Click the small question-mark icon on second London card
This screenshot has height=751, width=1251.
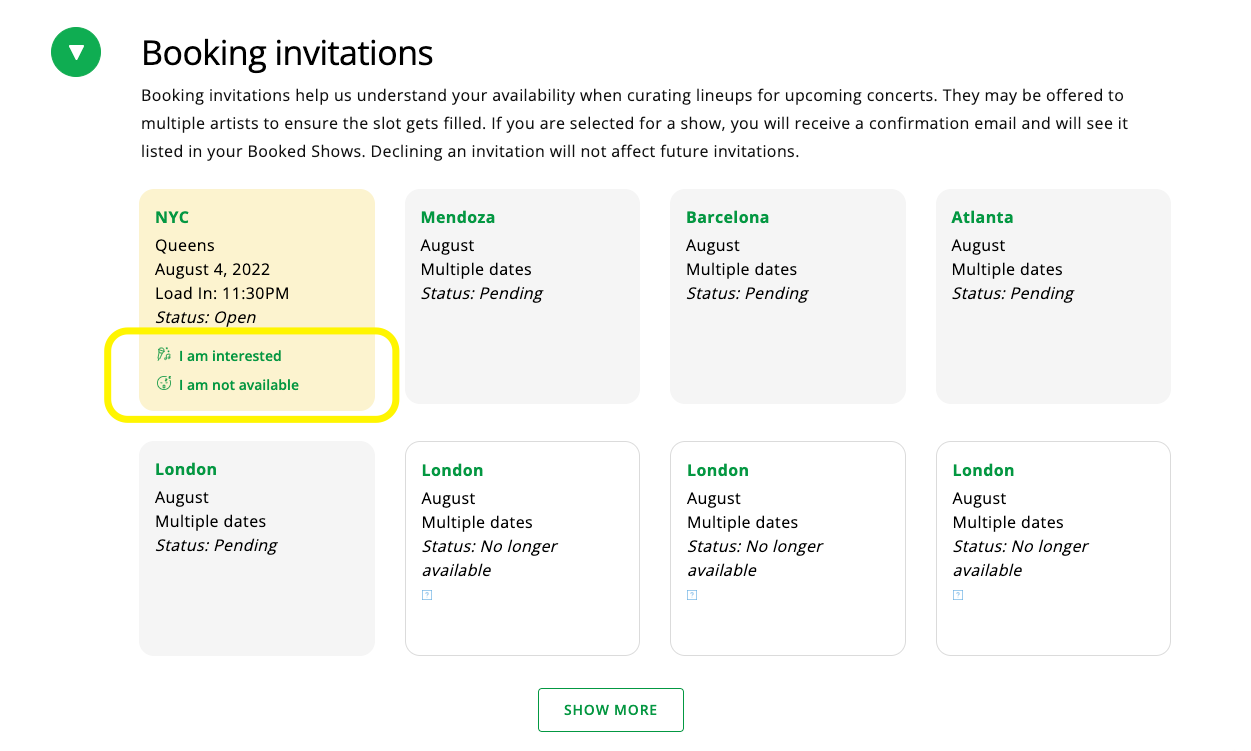pos(427,594)
